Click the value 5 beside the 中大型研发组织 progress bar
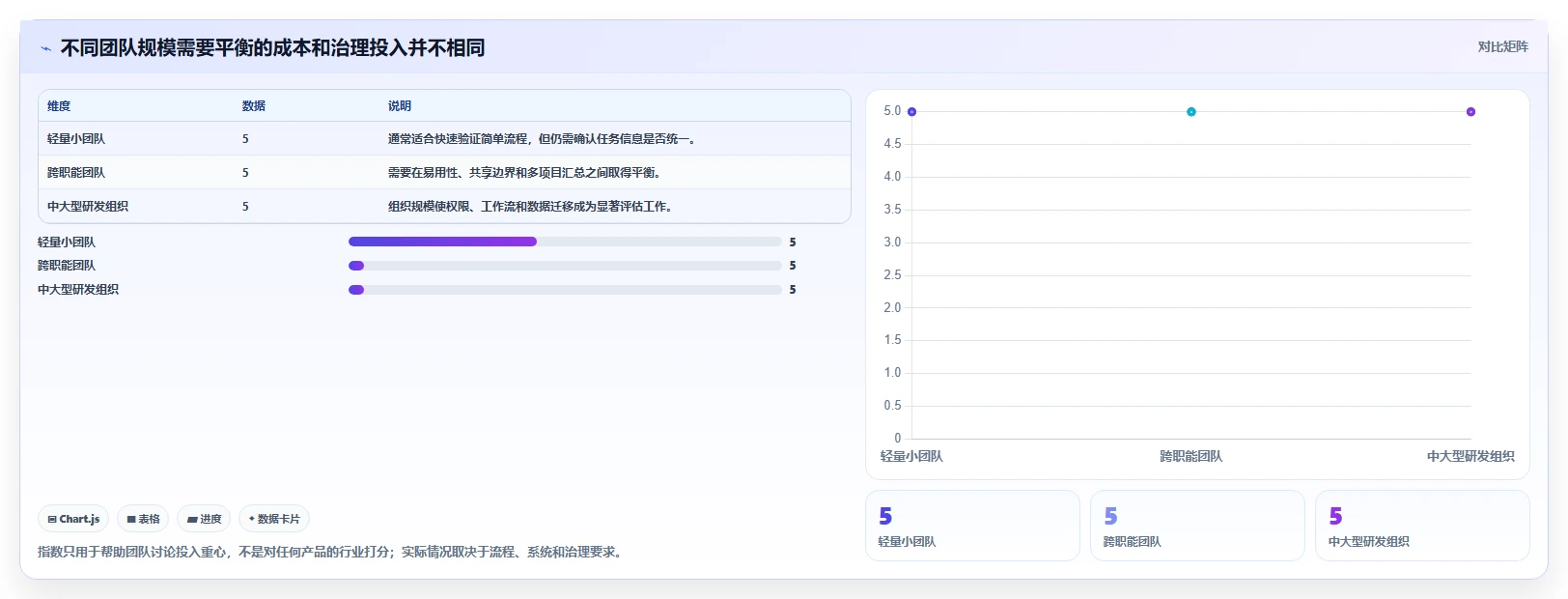 click(793, 290)
